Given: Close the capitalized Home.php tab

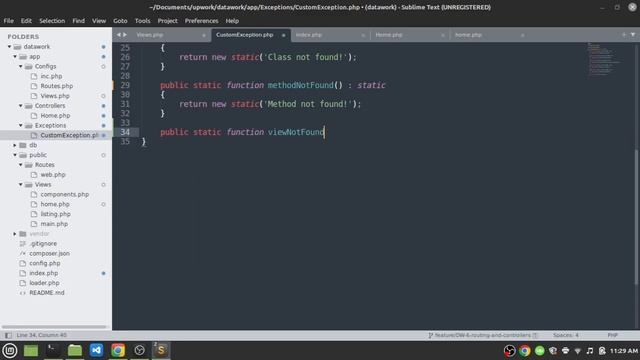Looking at the screenshot, I should click(x=442, y=35).
